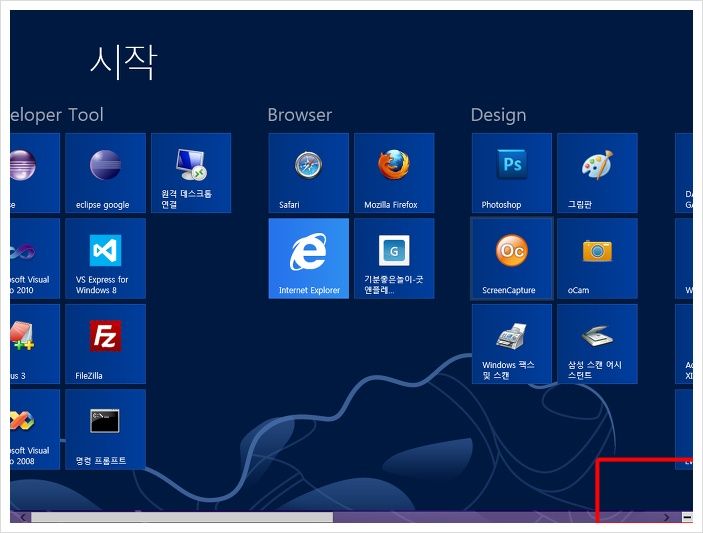Open the 기분좋은놀이 blog tile

[x=394, y=258]
